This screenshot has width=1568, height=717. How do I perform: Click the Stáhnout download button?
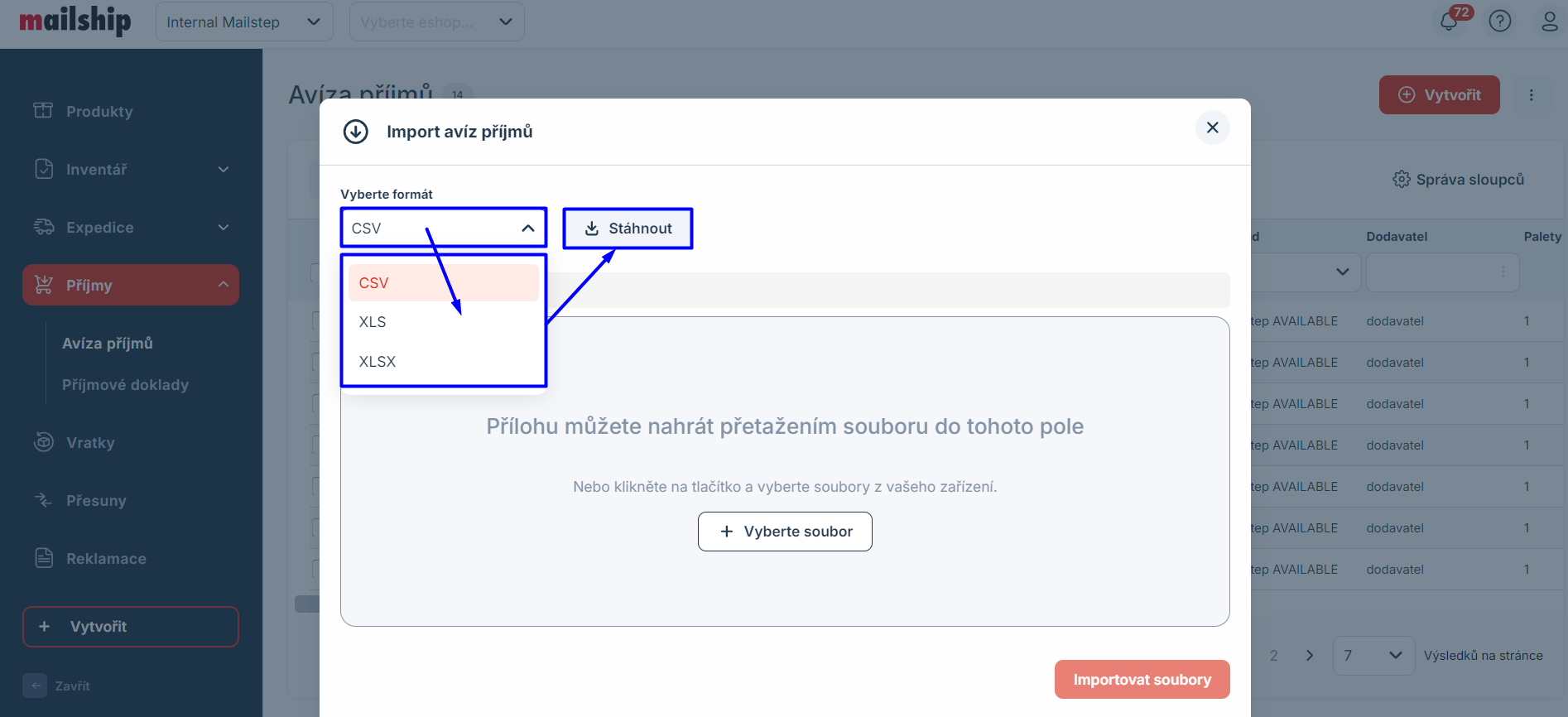(628, 229)
